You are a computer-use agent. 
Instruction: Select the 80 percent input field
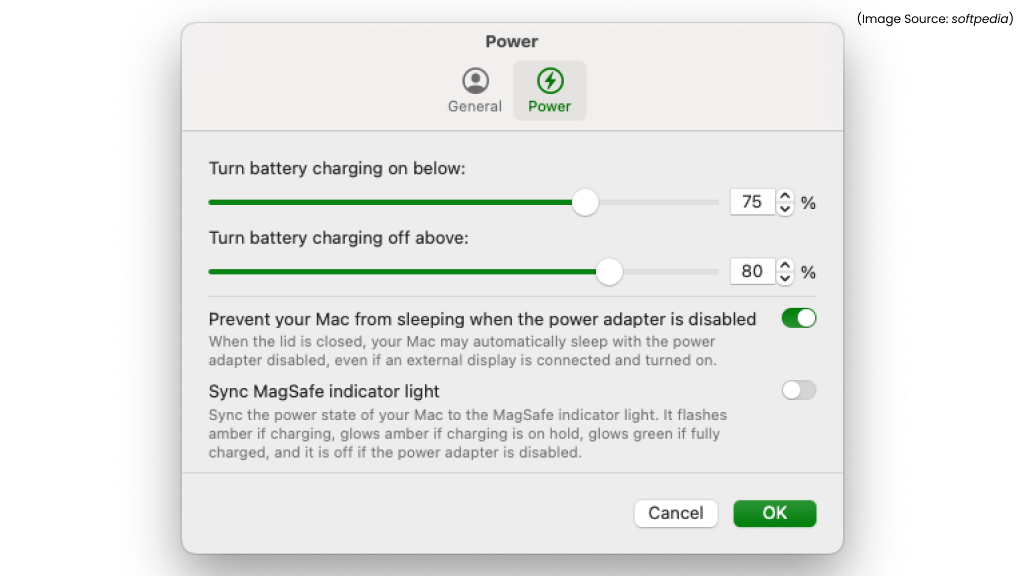(753, 271)
